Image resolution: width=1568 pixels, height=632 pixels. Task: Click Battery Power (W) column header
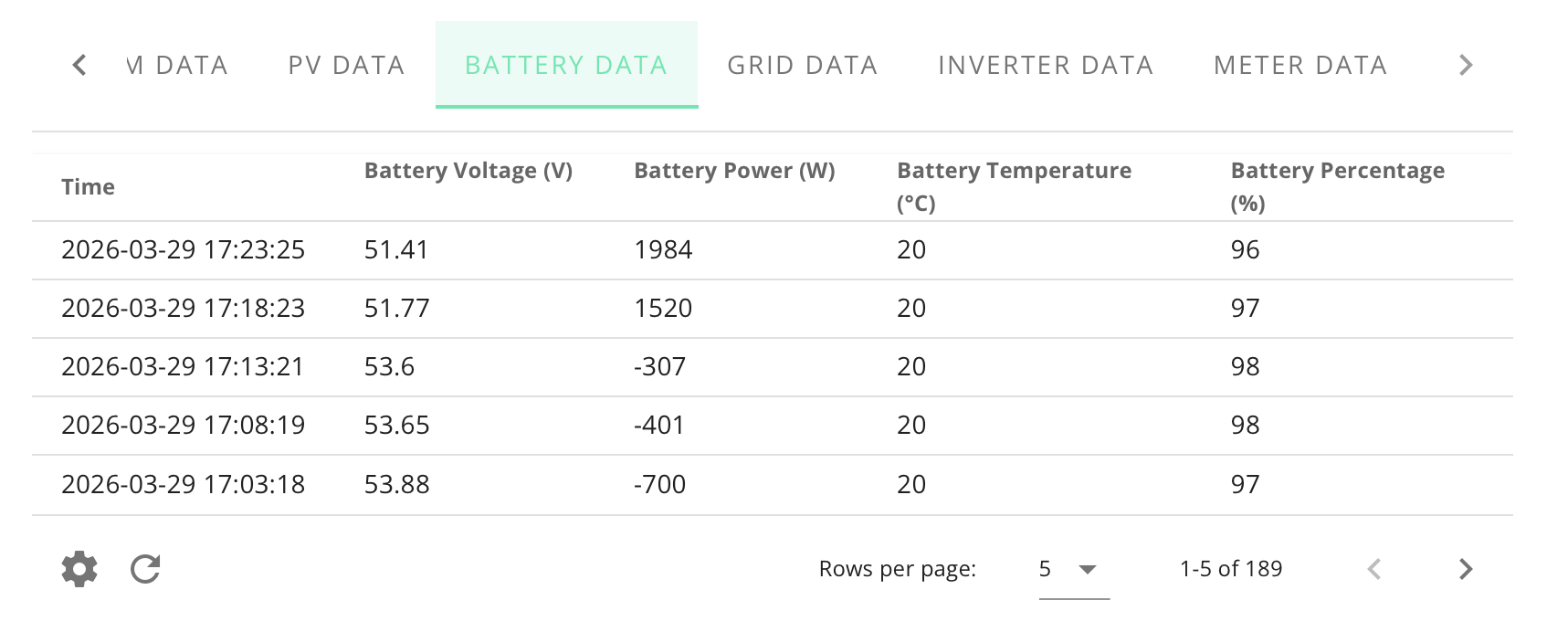tap(734, 171)
